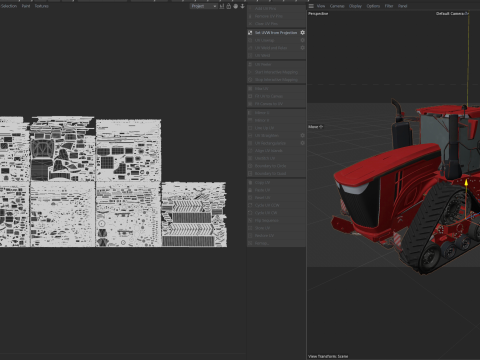Open UV Unwrap options gear
The width and height of the screenshot is (480, 360).
302,40
